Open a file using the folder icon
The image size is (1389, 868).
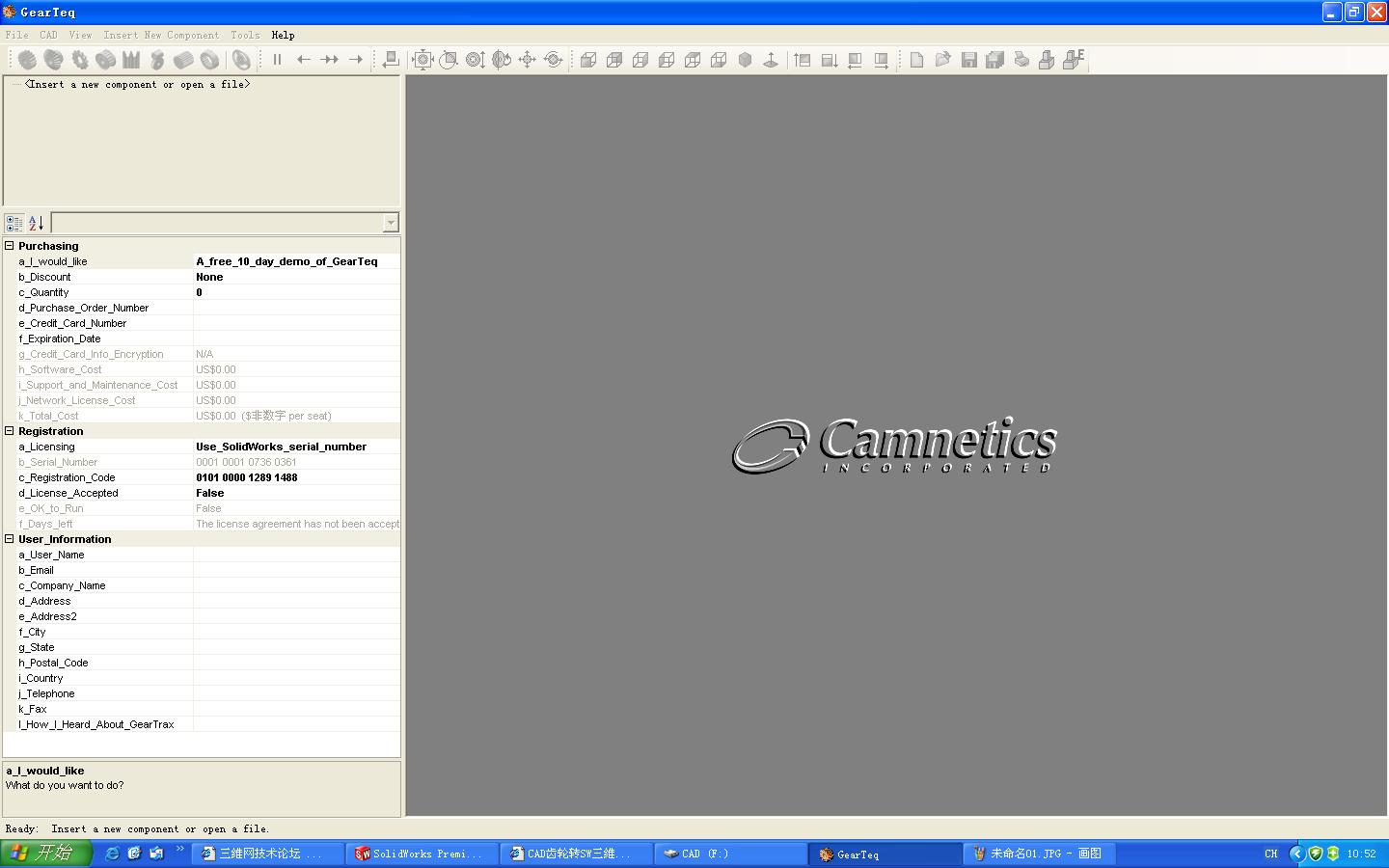click(x=942, y=60)
